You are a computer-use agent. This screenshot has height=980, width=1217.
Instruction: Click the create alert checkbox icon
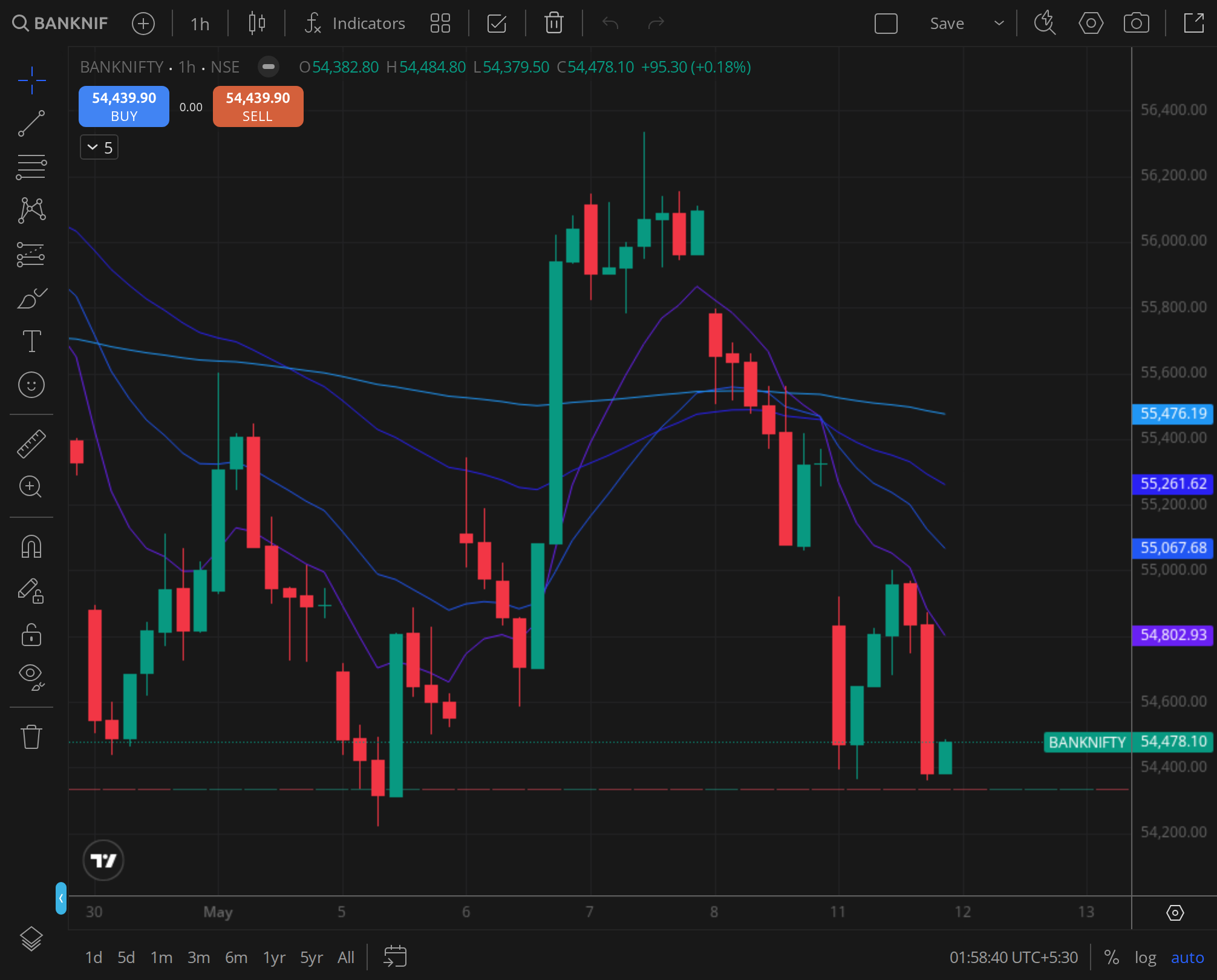(497, 24)
